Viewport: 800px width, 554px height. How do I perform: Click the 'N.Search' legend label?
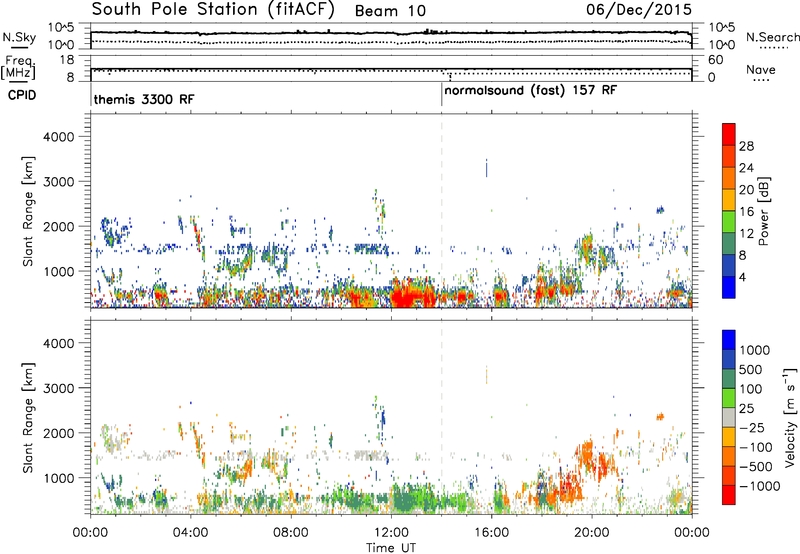772,37
